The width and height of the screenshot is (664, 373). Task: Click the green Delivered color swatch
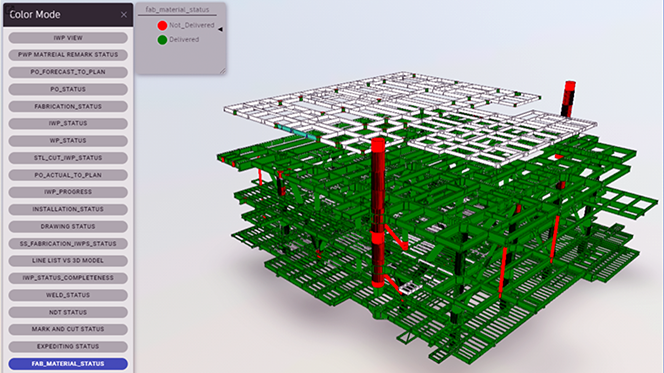pyautogui.click(x=162, y=40)
